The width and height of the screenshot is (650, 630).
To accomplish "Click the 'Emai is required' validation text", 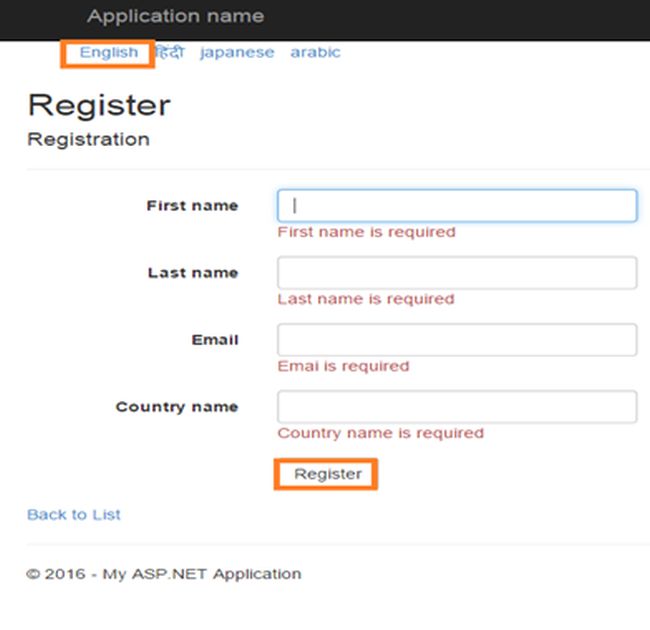I will tap(343, 366).
